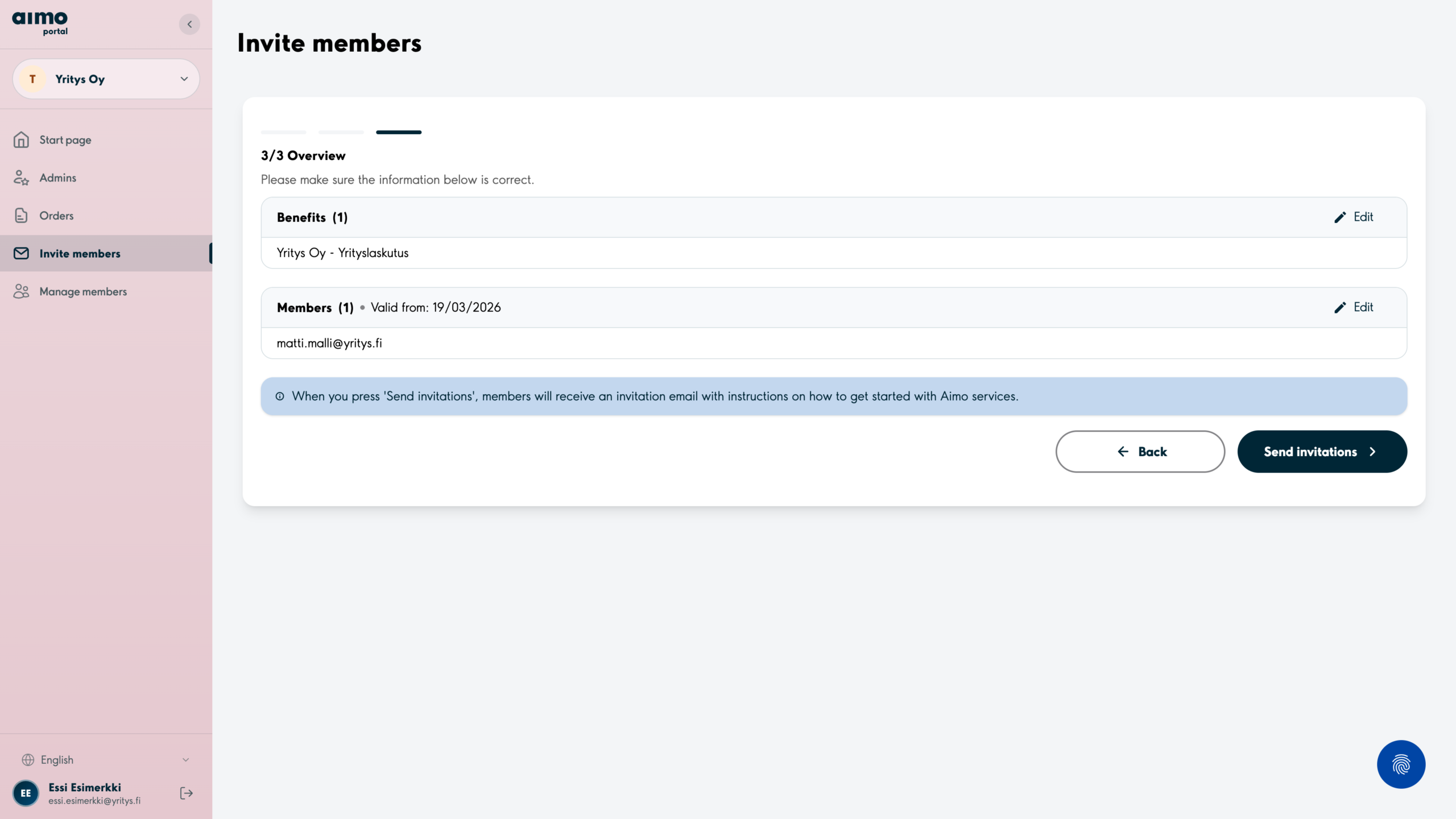Click the log out icon beside Essi Esimerkki
This screenshot has height=819, width=1456.
[186, 793]
